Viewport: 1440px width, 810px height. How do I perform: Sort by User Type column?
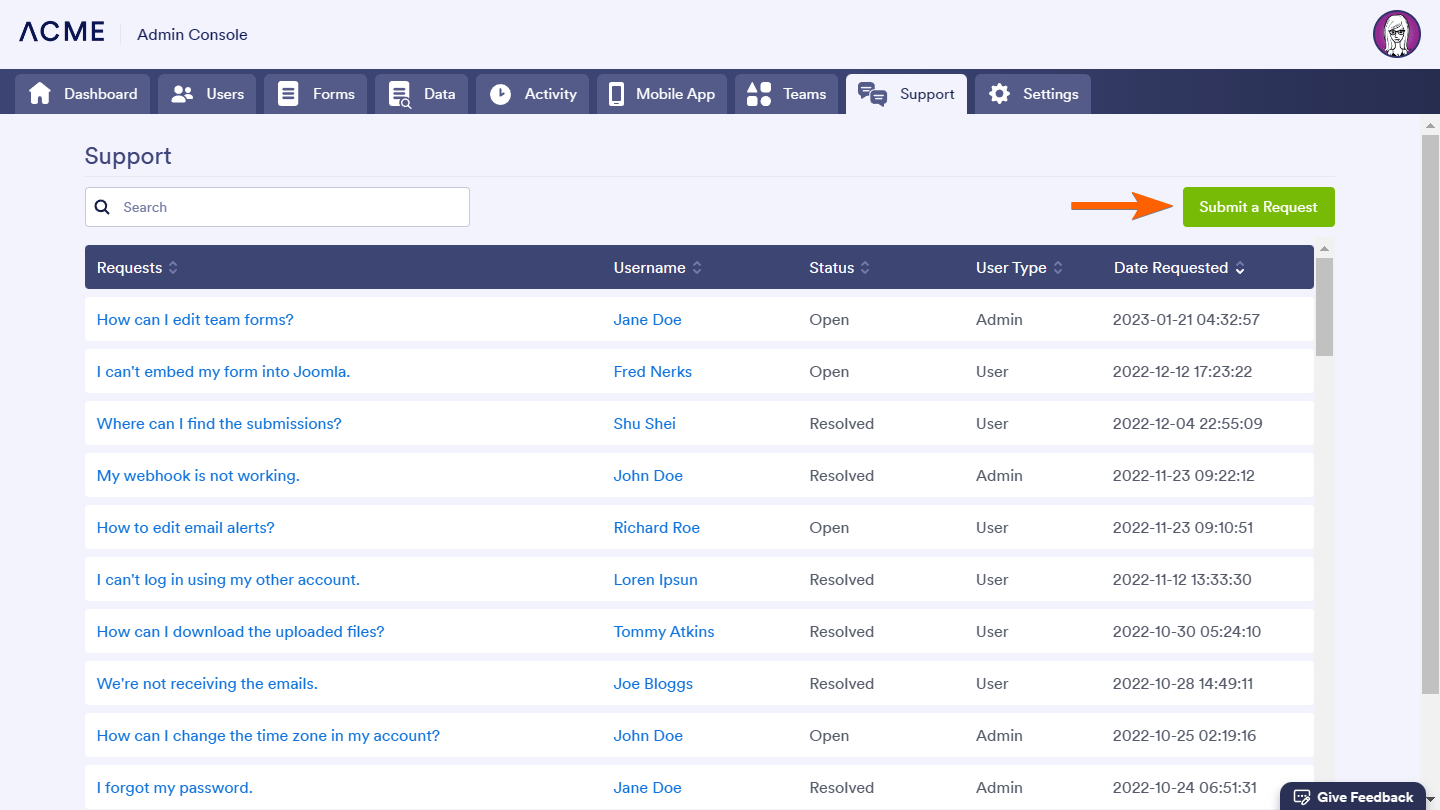click(1058, 268)
